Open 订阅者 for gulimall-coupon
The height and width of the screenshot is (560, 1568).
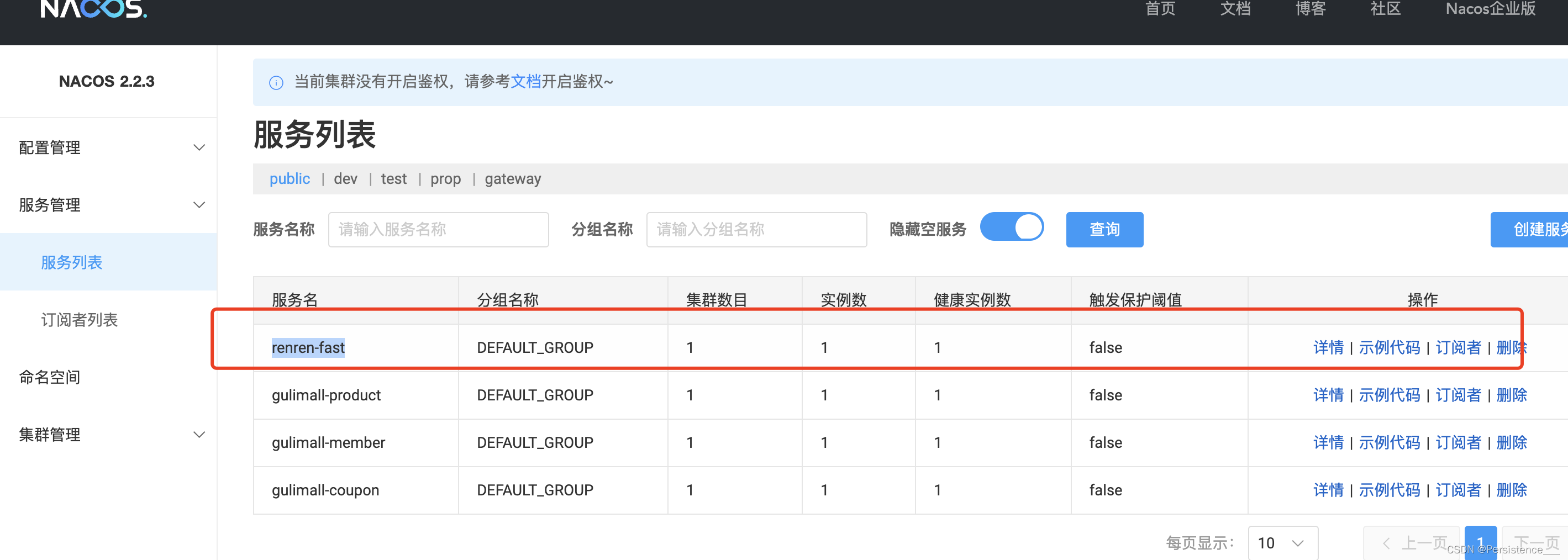[x=1459, y=490]
